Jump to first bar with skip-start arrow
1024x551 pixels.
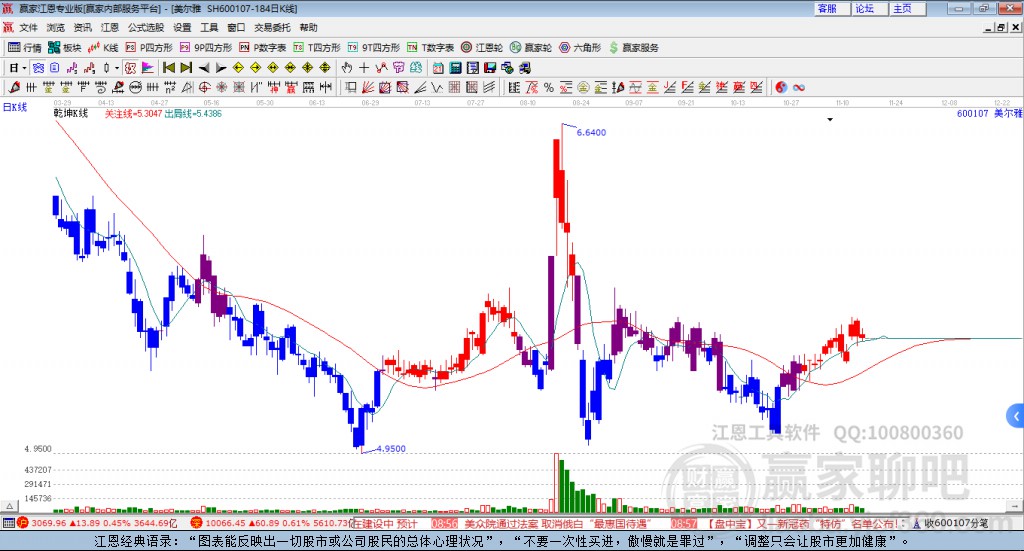click(x=168, y=68)
